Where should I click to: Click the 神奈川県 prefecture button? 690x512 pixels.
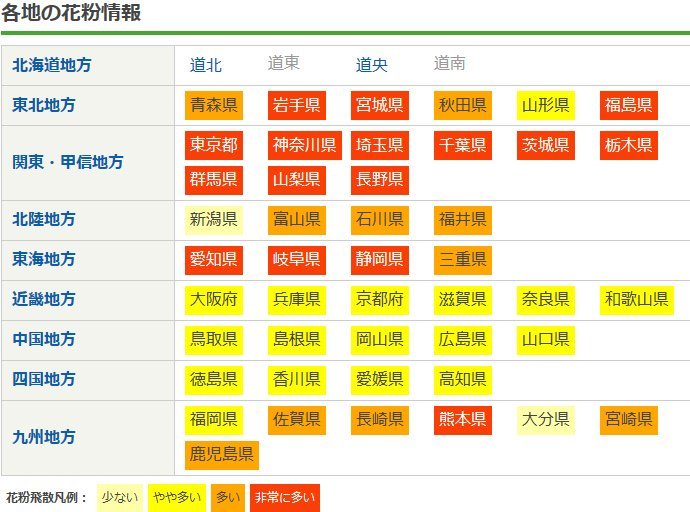[305, 145]
